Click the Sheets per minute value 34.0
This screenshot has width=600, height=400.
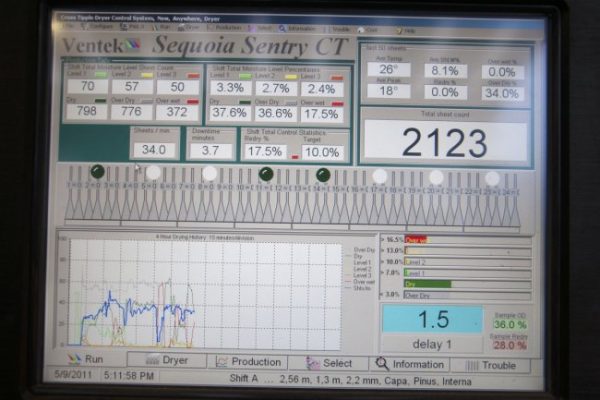point(154,150)
